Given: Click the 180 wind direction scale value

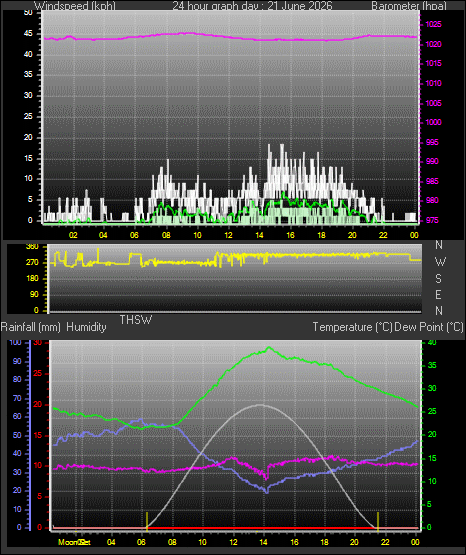Looking at the screenshot, I should tap(32, 279).
